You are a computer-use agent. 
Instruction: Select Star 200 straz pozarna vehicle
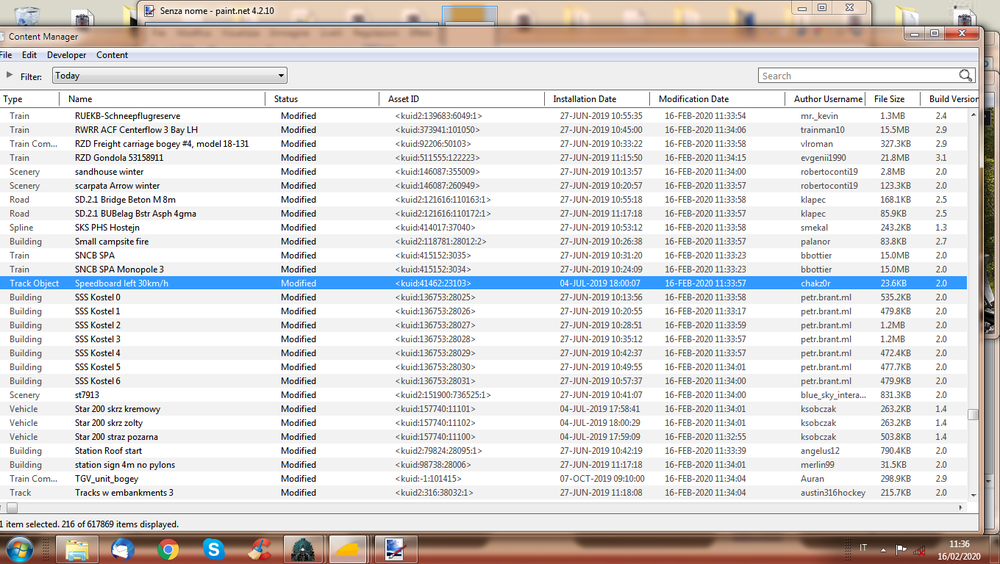point(483,437)
